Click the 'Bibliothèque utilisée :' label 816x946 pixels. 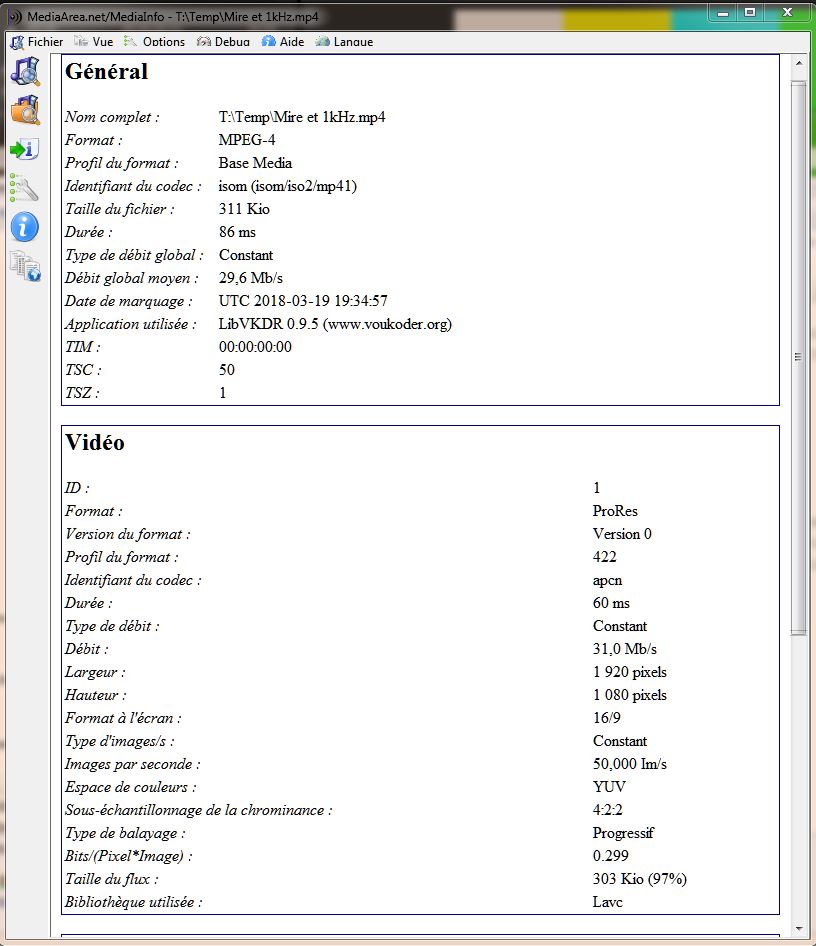point(134,903)
